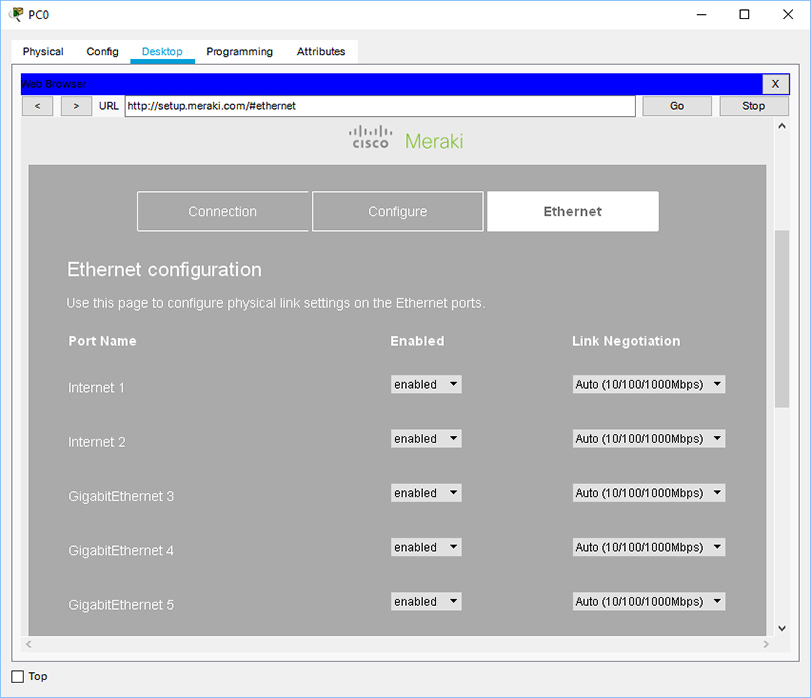Screen dimensions: 811x698
Task: Open Internet 2 enabled dropdown
Action: (x=426, y=438)
